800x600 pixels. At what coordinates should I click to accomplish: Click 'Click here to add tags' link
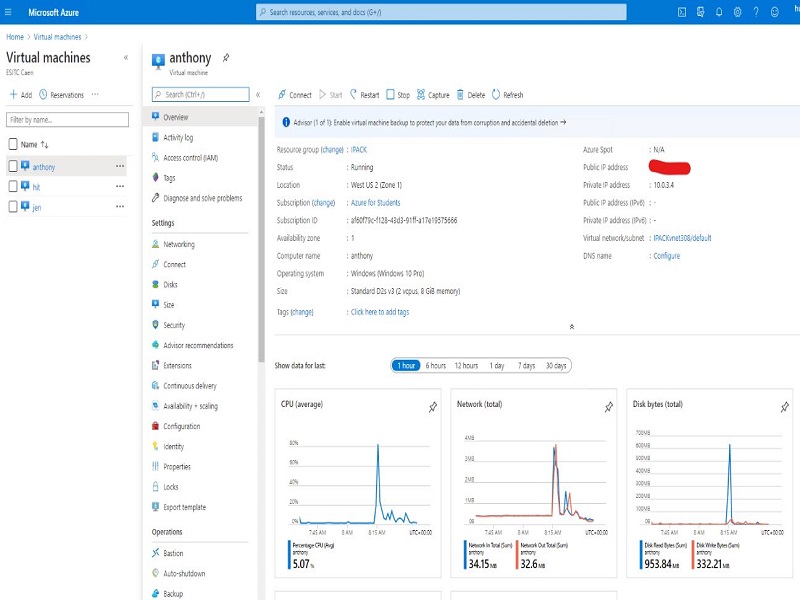coord(380,312)
